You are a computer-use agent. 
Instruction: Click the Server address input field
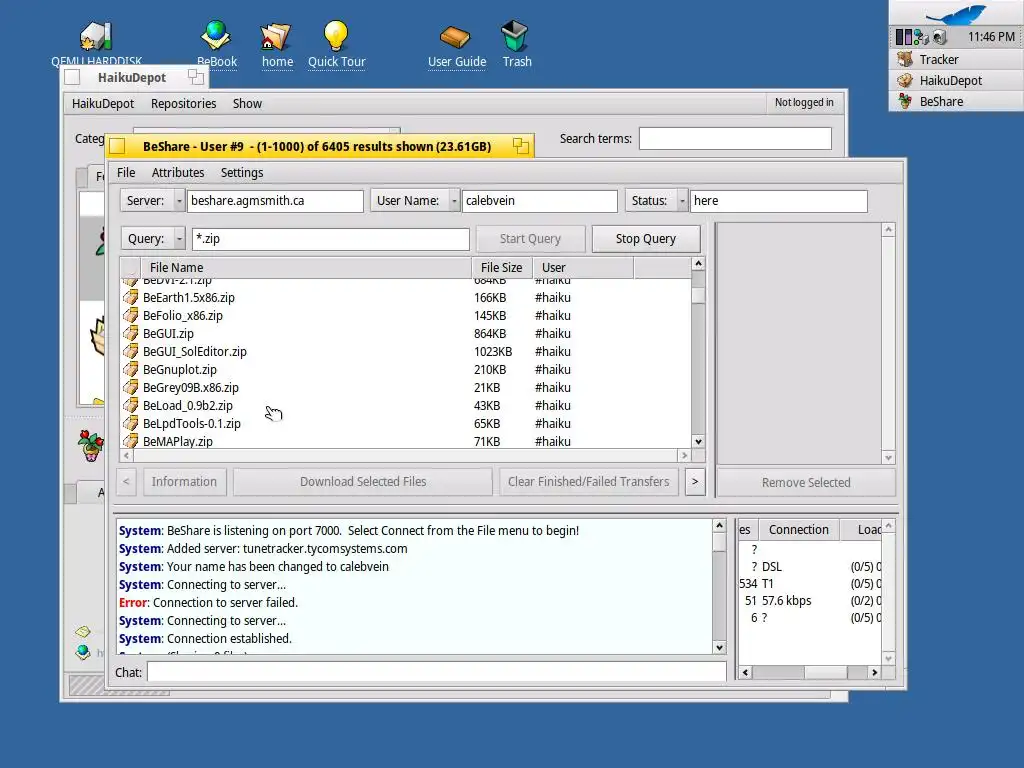pos(275,201)
